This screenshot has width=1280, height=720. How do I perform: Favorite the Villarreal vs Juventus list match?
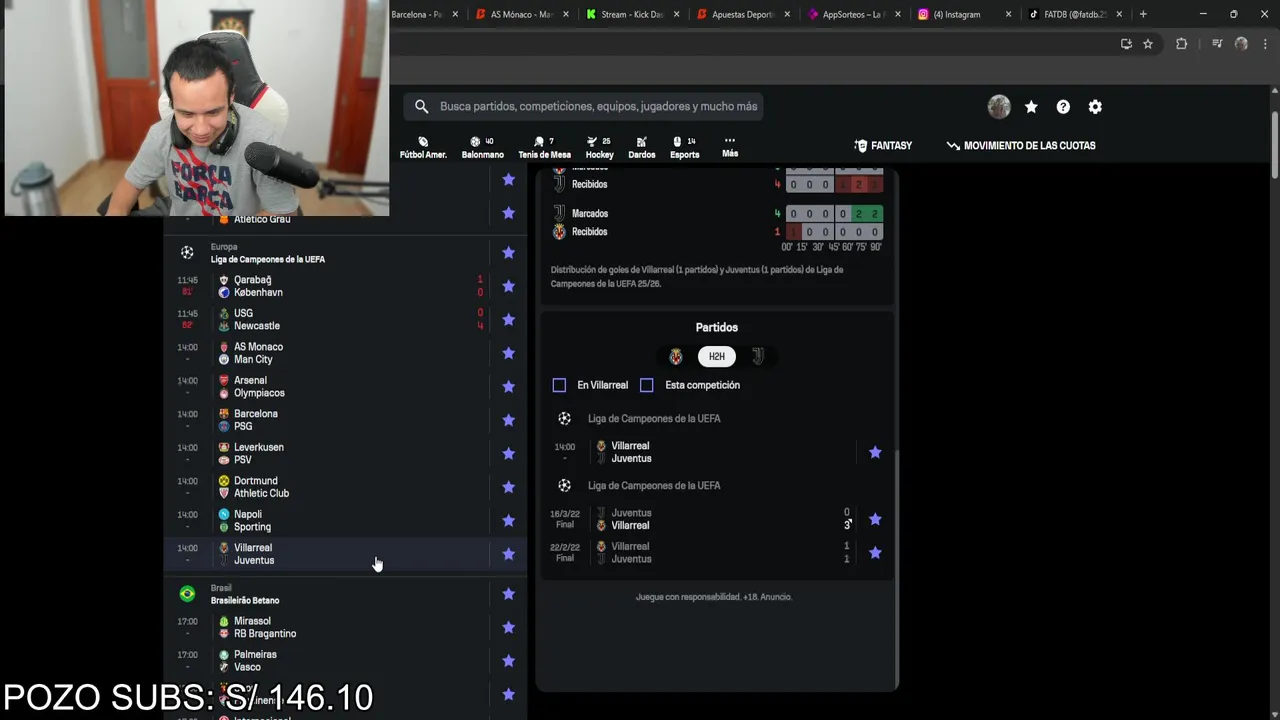508,554
